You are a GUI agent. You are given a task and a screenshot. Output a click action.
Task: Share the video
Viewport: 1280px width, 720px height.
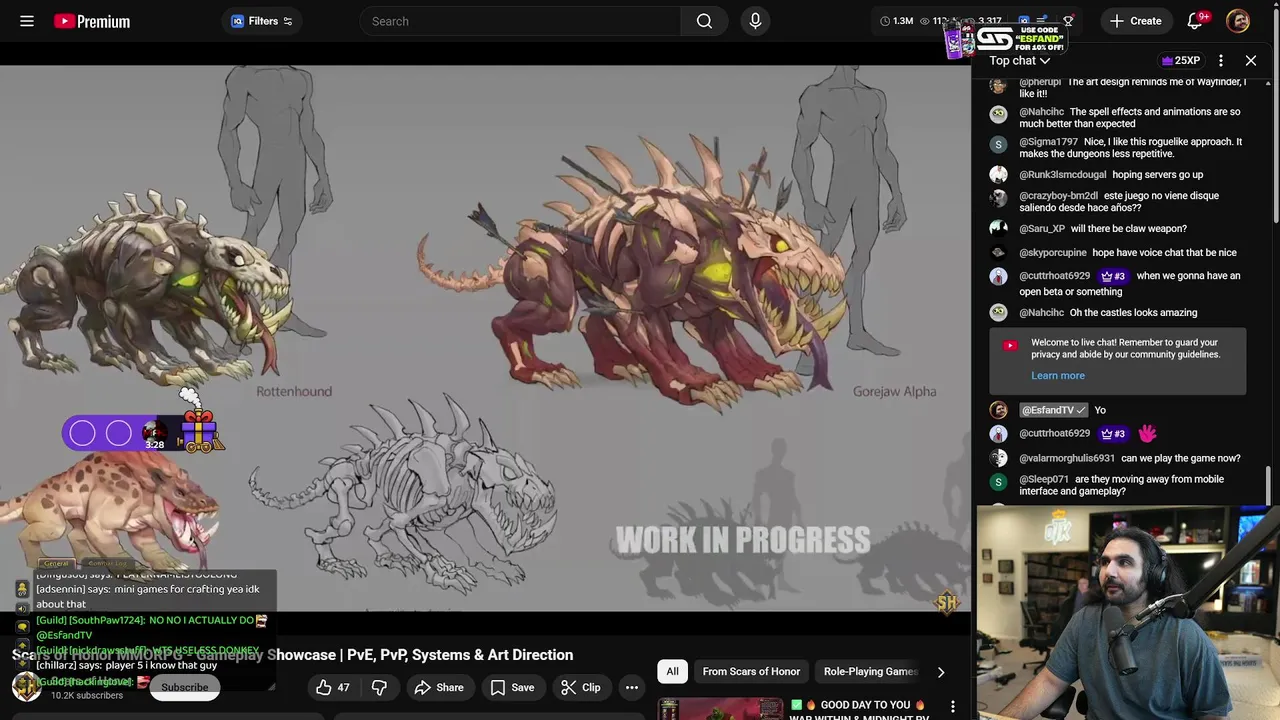(x=439, y=688)
